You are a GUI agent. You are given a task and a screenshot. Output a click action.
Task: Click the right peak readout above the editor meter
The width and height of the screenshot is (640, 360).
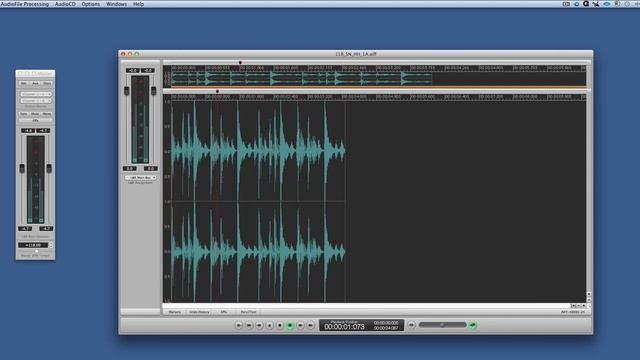tap(148, 71)
